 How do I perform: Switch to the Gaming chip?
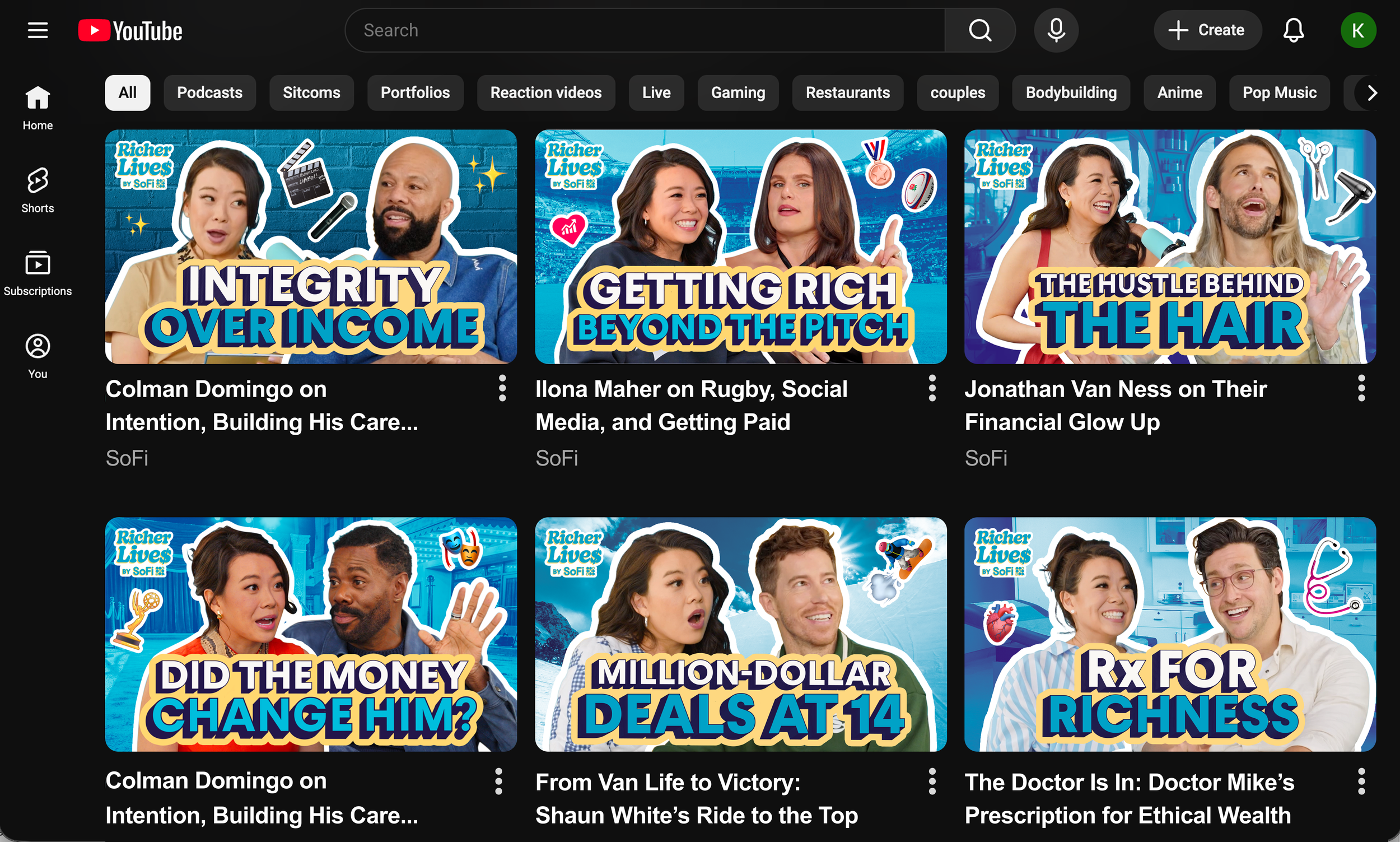tap(738, 92)
